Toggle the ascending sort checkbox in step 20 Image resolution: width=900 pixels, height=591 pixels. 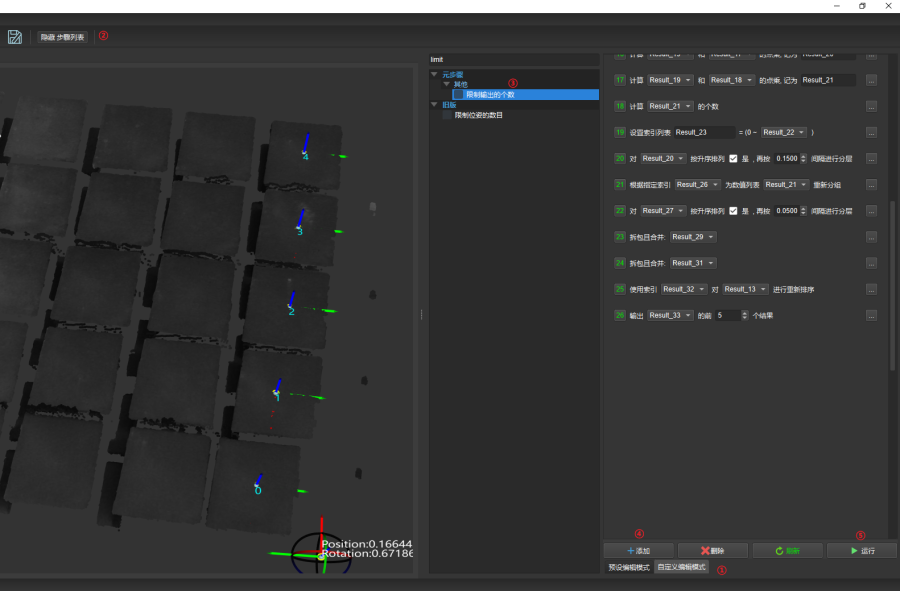click(x=734, y=158)
